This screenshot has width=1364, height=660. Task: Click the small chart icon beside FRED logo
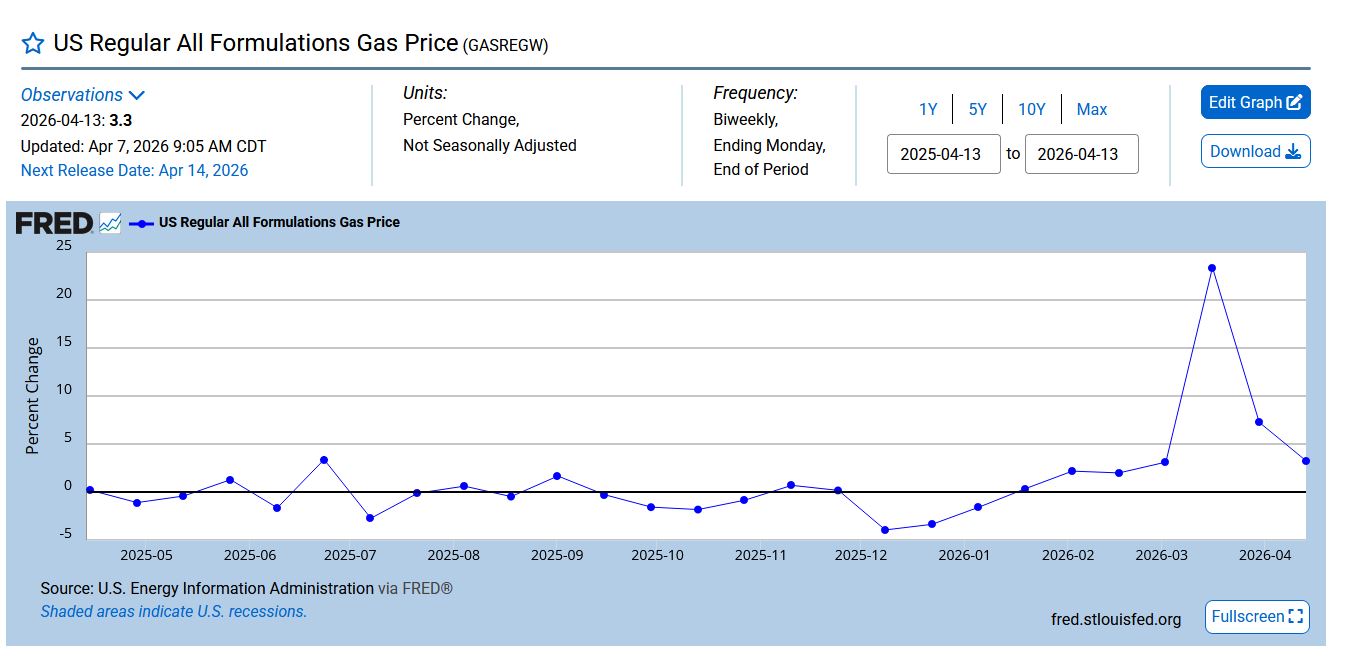(110, 223)
